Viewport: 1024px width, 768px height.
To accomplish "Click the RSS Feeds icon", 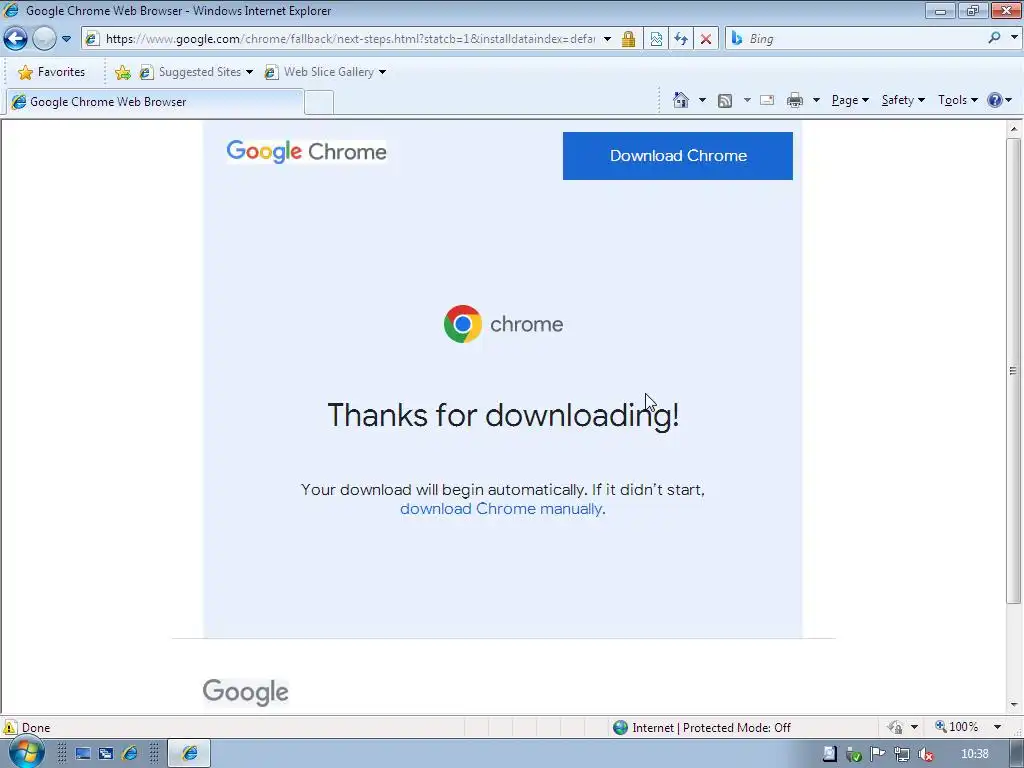I will (x=725, y=100).
